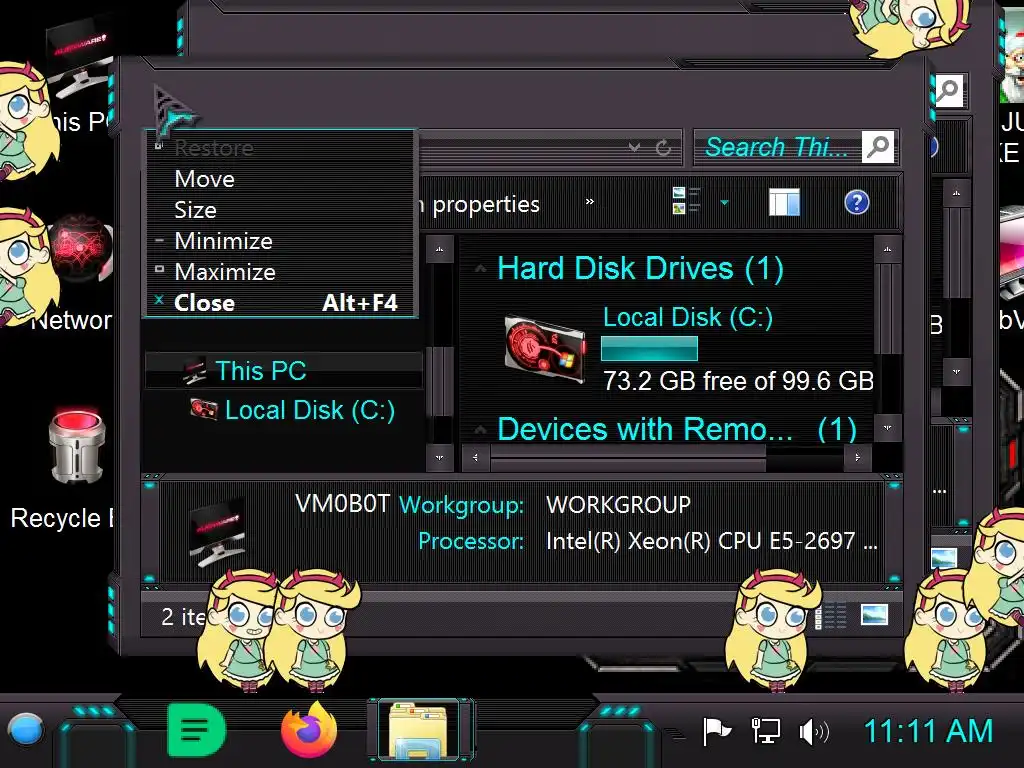Click the horizontal scrollbar thumb

tap(628, 457)
